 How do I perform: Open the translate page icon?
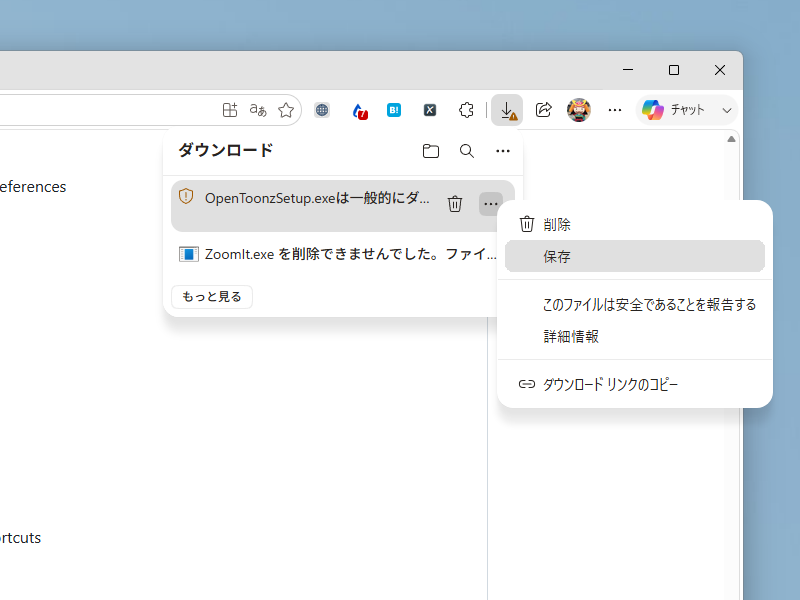(x=258, y=110)
